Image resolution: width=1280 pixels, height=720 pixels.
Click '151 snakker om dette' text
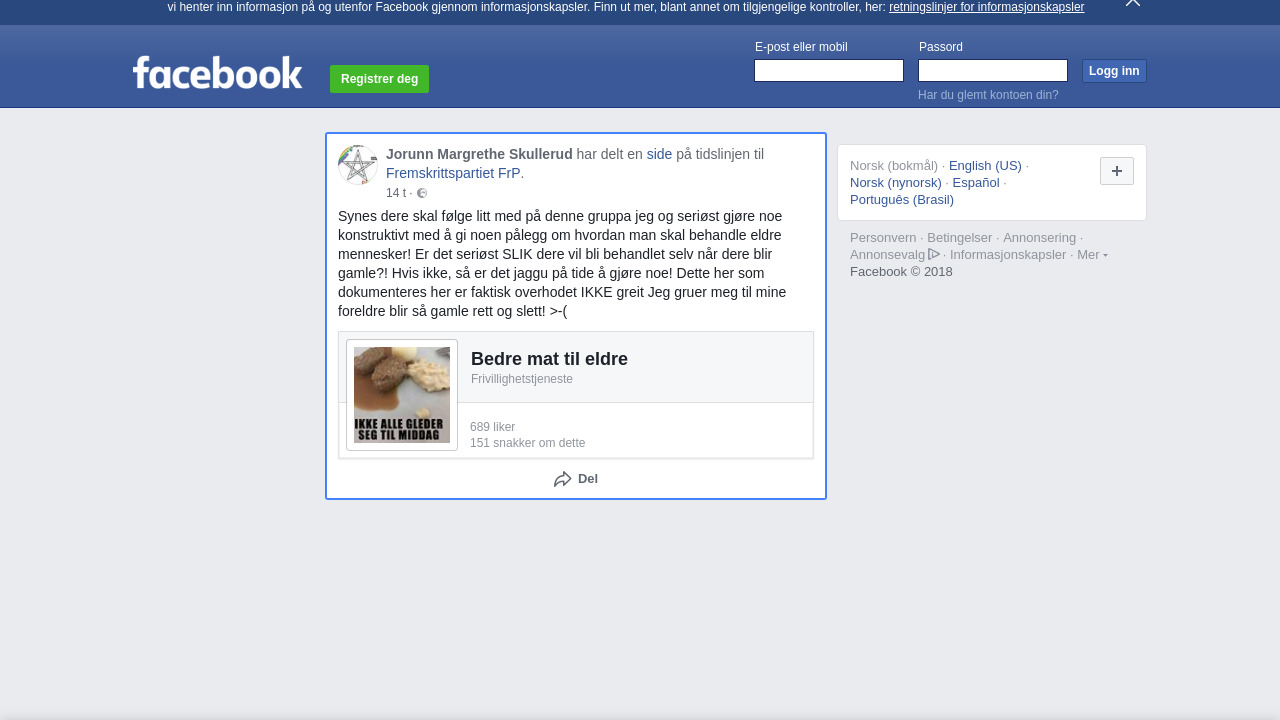tap(528, 443)
